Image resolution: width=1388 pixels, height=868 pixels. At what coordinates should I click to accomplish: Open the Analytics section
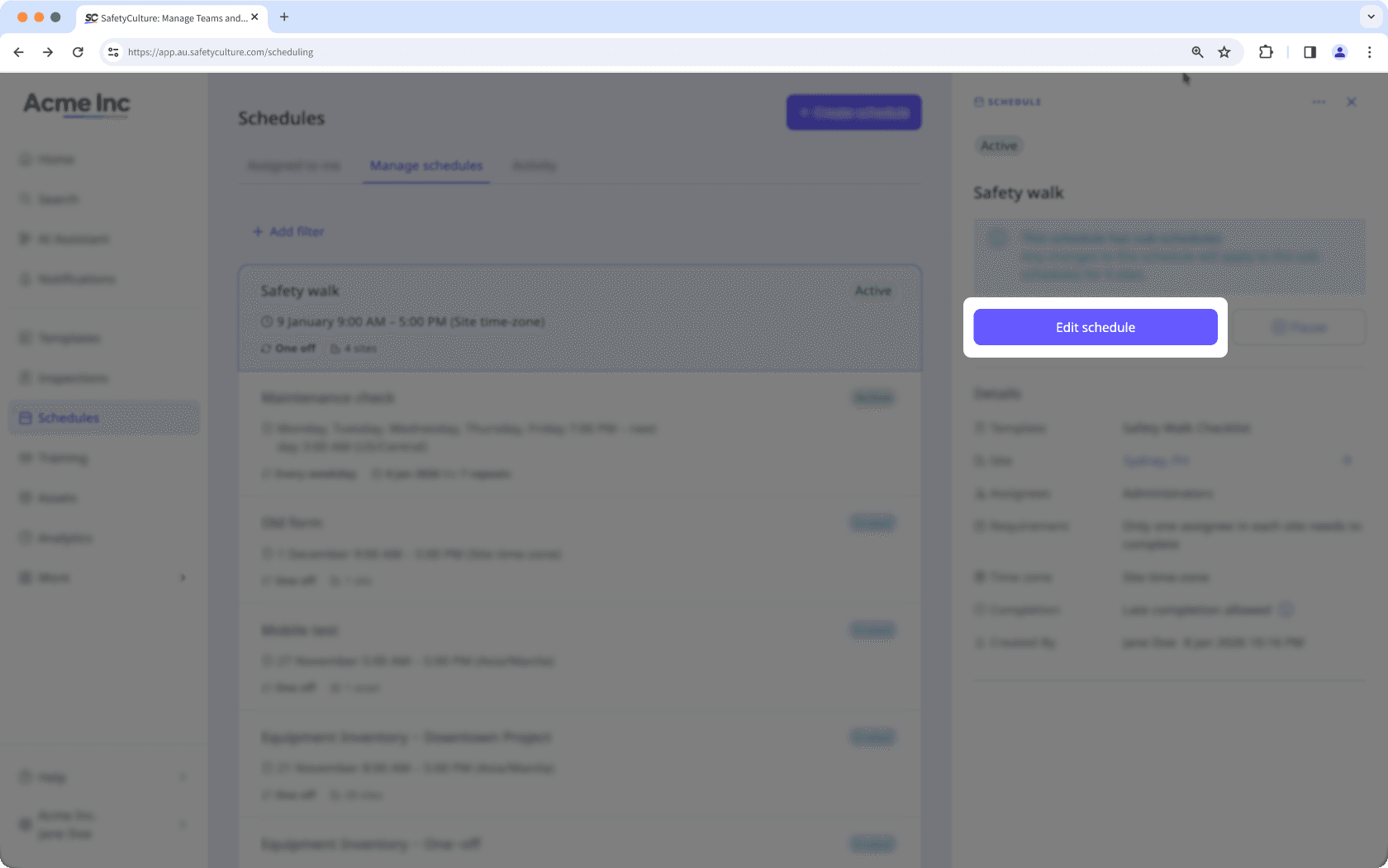(64, 537)
